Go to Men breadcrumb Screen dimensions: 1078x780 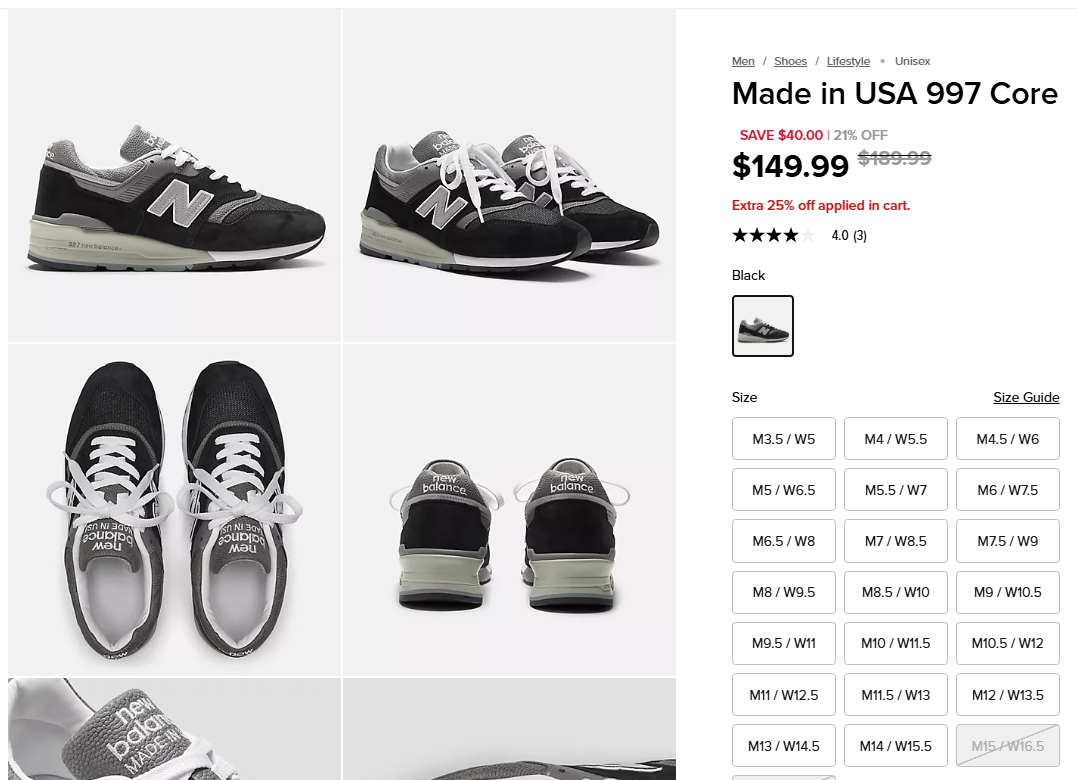pyautogui.click(x=743, y=62)
